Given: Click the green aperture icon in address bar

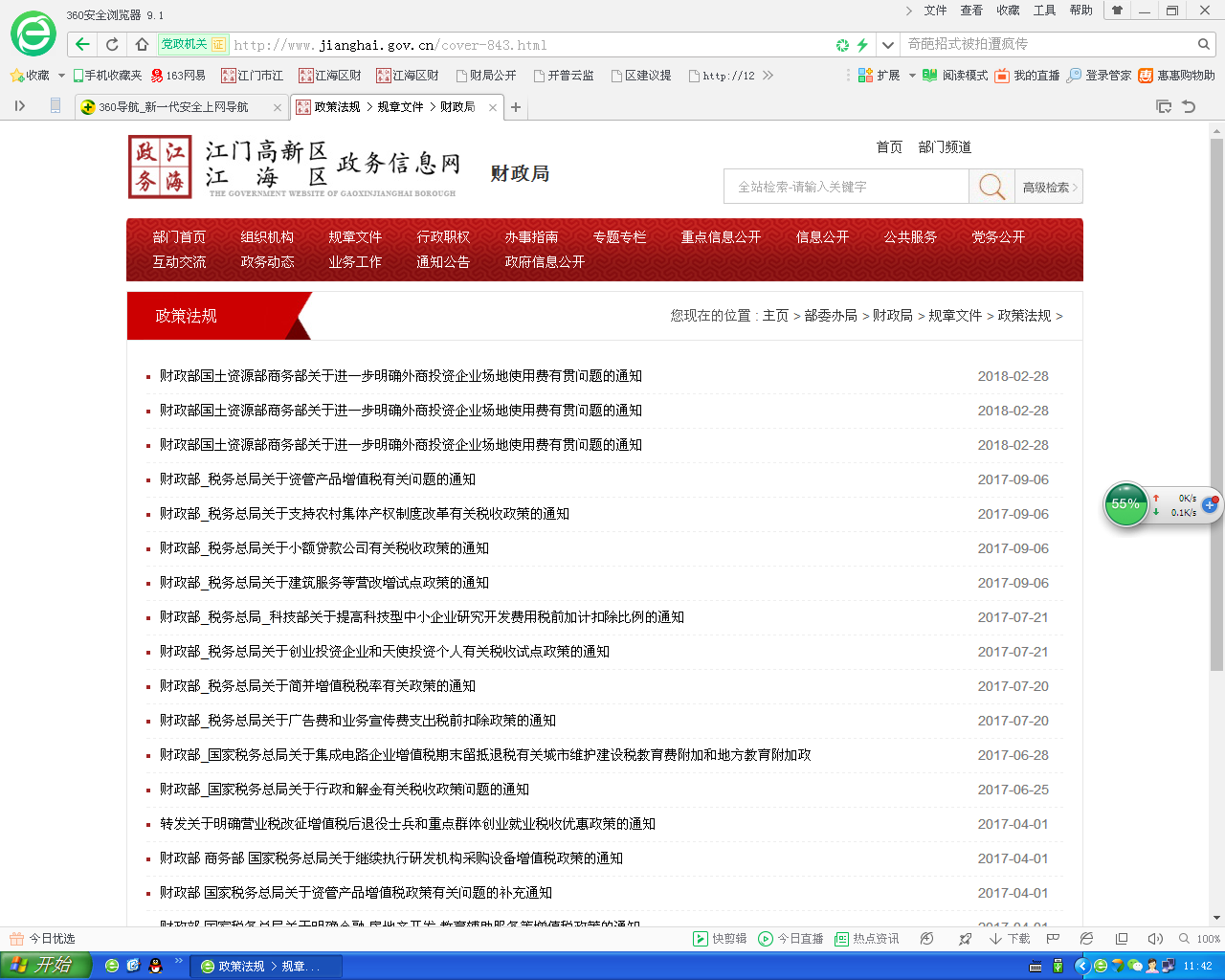Looking at the screenshot, I should (x=842, y=44).
